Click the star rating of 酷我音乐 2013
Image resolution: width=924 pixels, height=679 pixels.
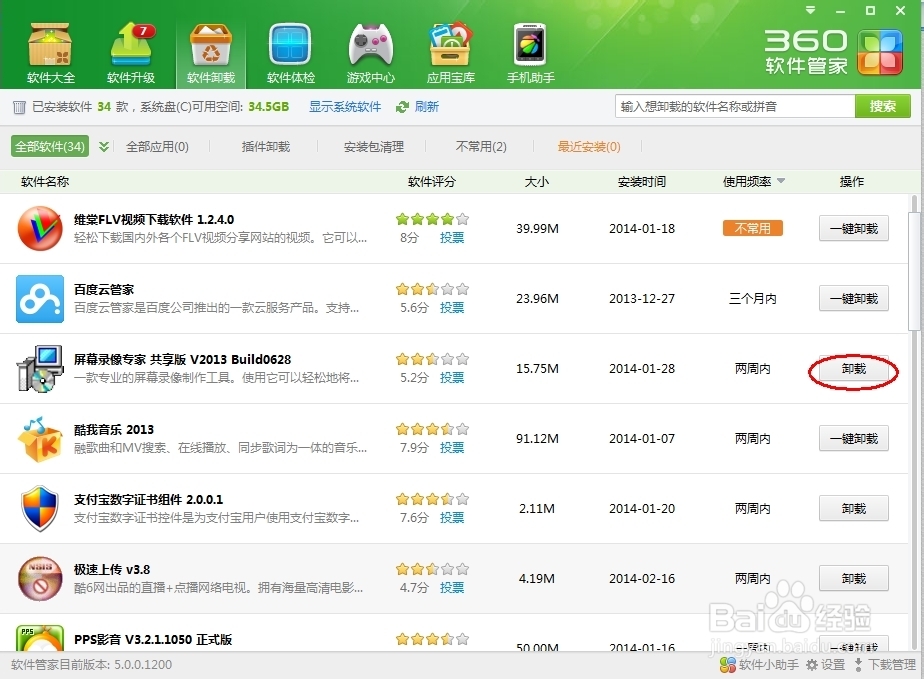(433, 429)
